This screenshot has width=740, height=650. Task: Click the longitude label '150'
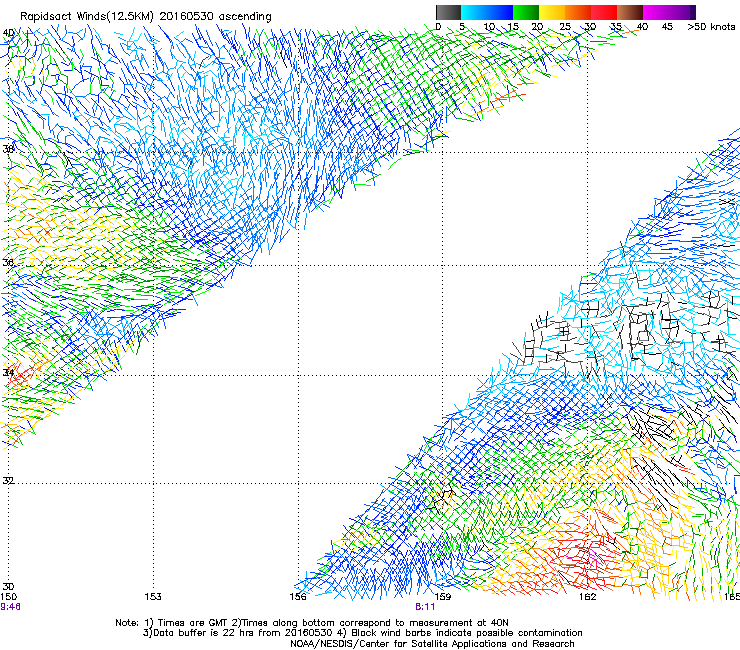tap(8, 597)
